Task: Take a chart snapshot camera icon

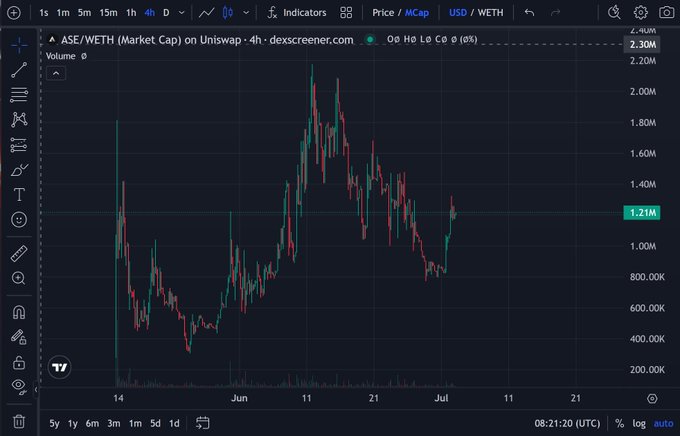Action: (x=667, y=13)
